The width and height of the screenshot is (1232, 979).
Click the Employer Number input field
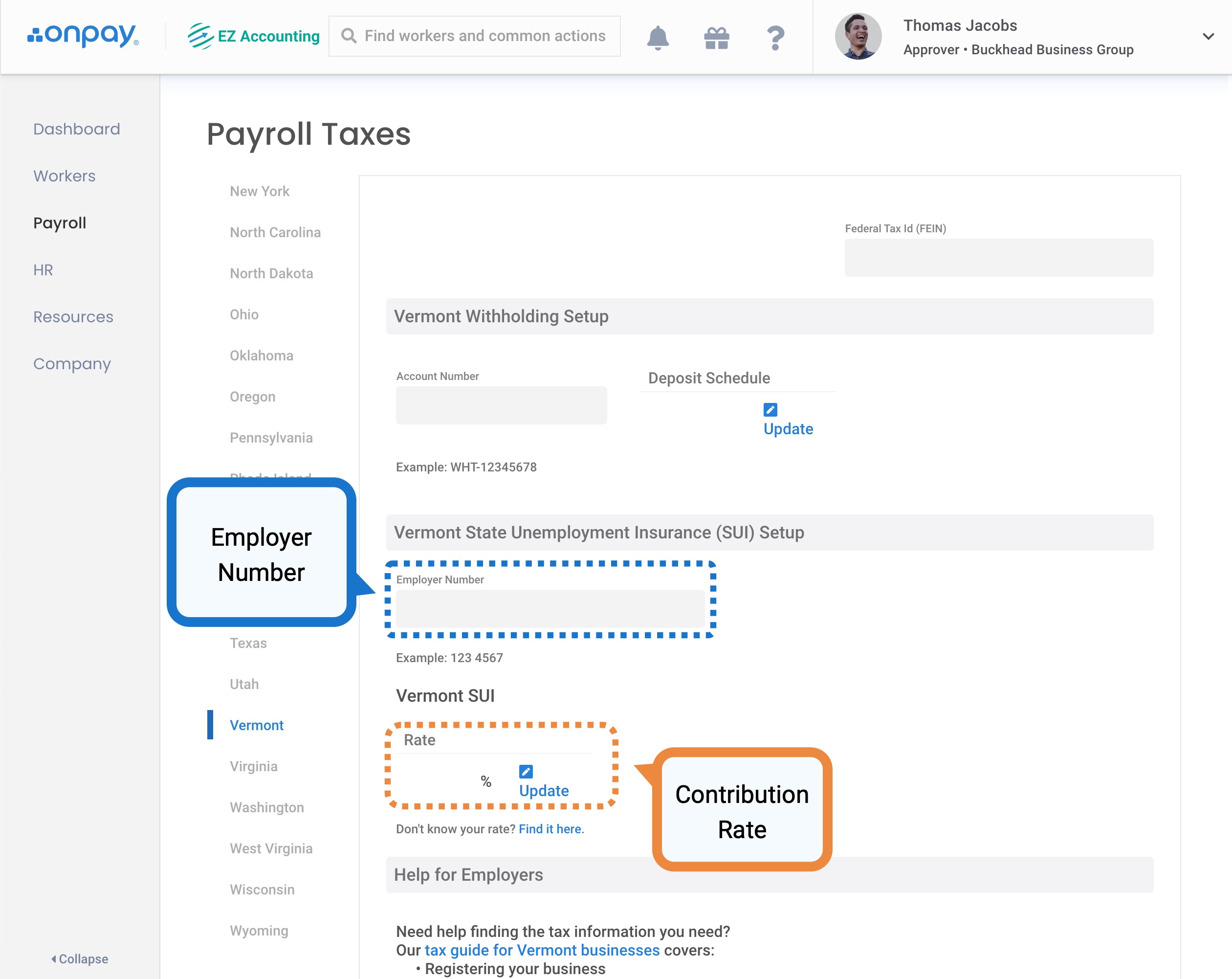(550, 609)
